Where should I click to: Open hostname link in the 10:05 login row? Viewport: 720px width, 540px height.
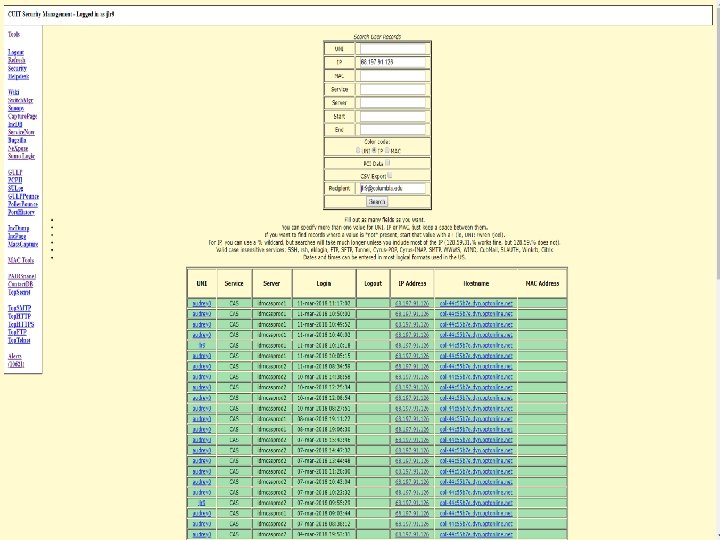pos(476,356)
